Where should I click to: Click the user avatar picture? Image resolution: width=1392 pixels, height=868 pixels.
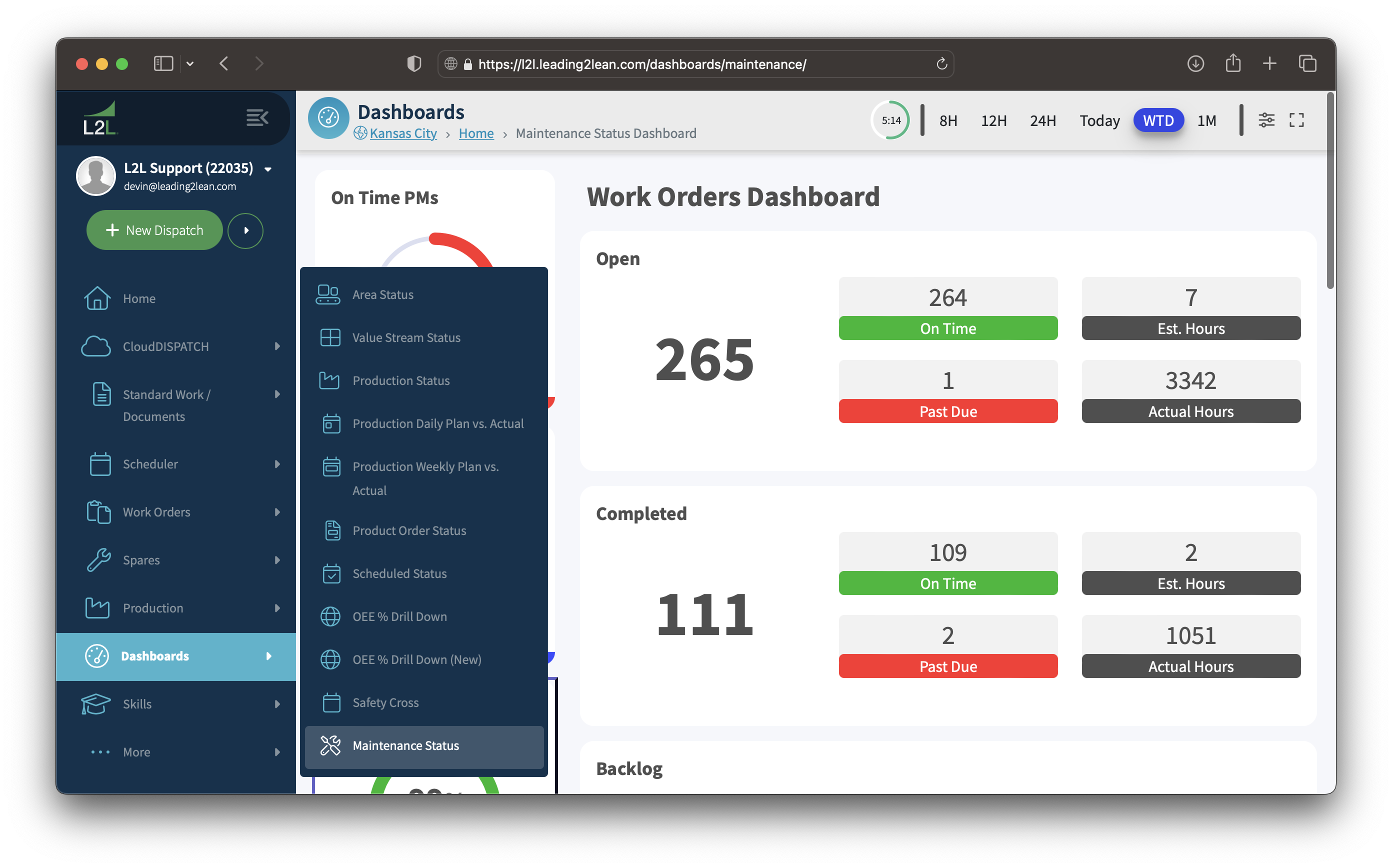pyautogui.click(x=96, y=175)
